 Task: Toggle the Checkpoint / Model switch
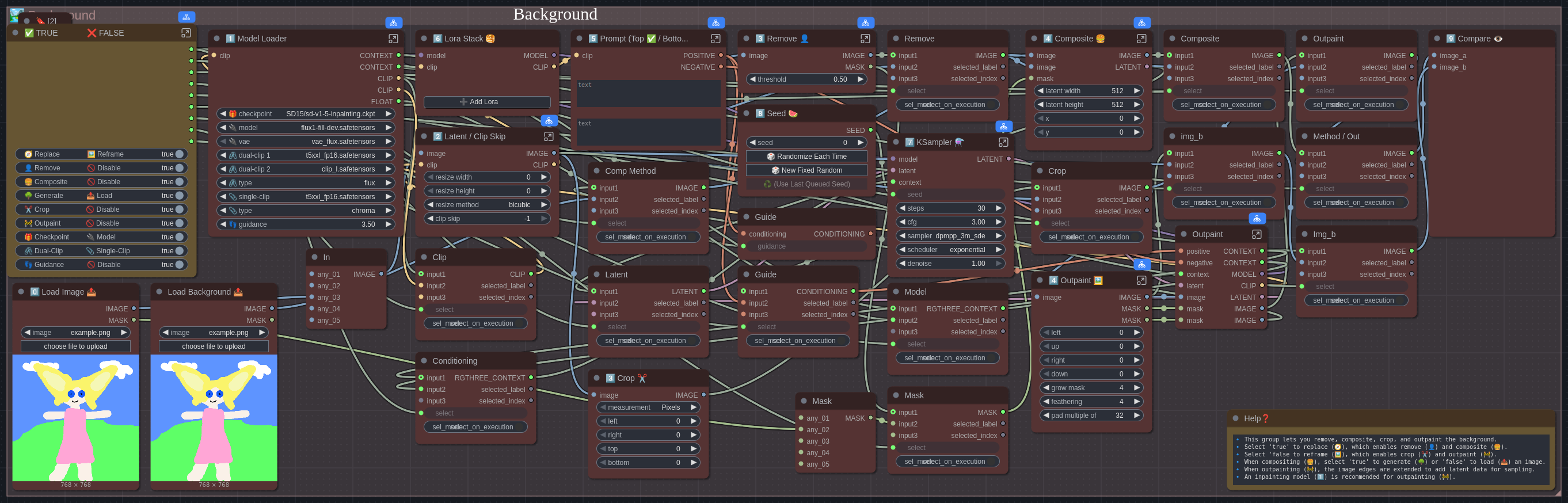tap(180, 237)
